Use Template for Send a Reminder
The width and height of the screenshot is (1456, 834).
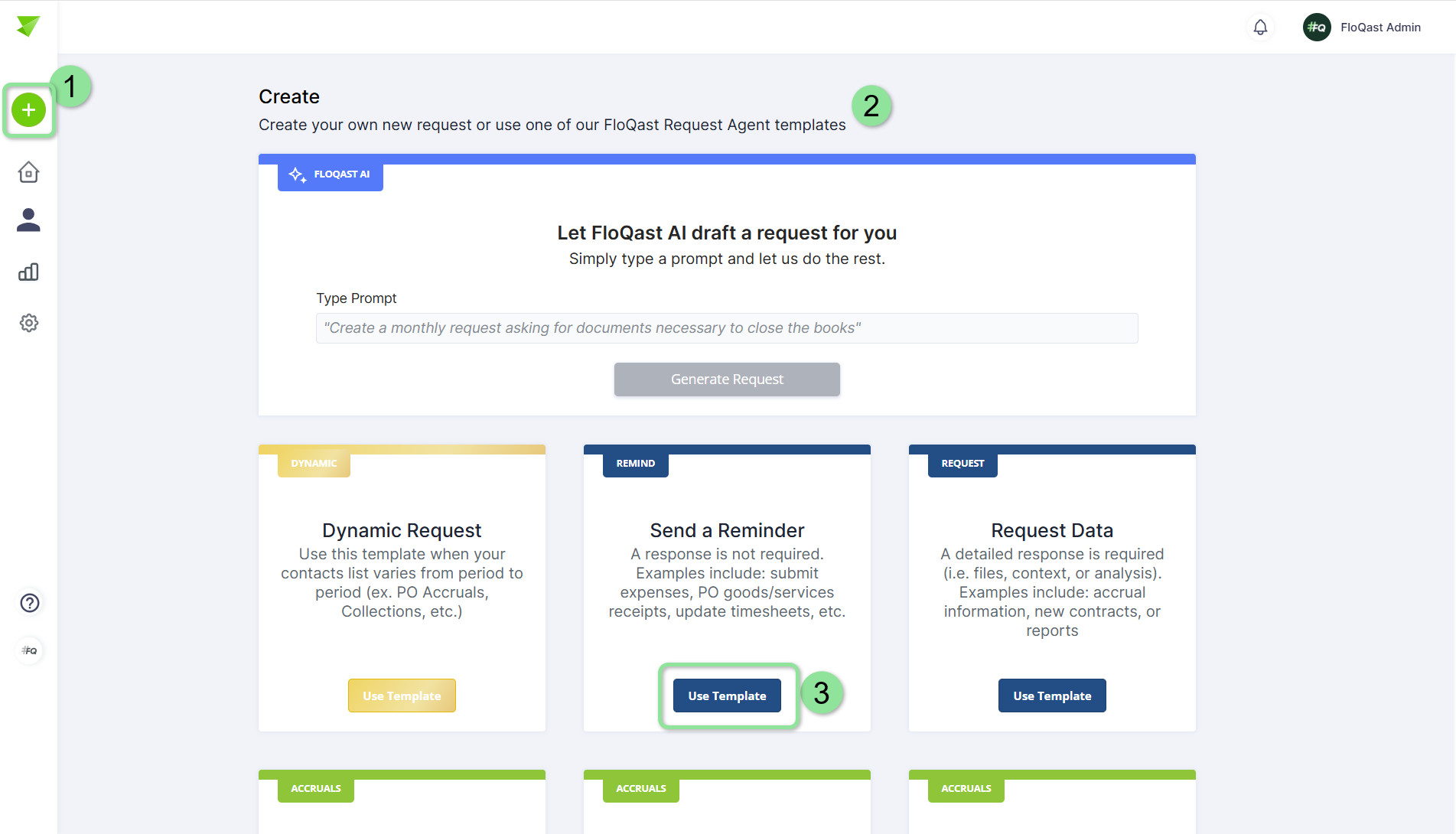727,696
